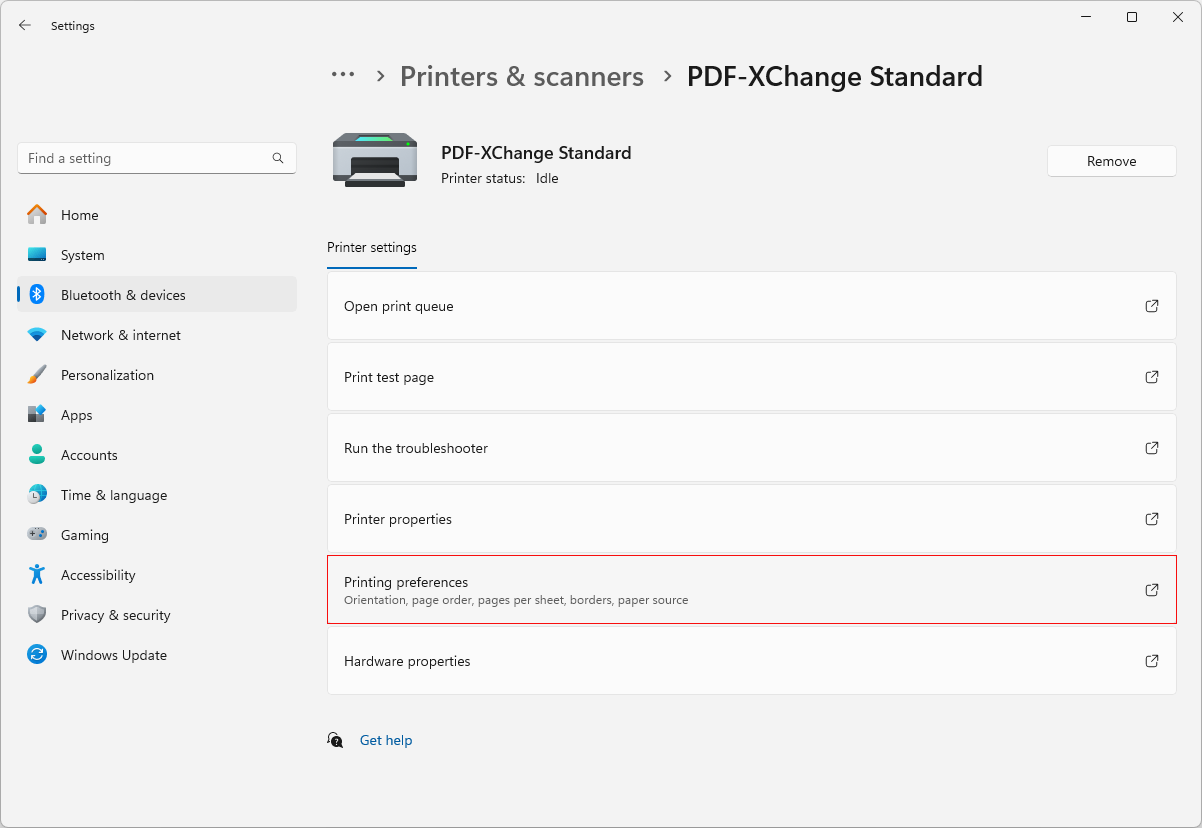
Task: Open Accessibility settings
Action: pyautogui.click(x=157, y=575)
